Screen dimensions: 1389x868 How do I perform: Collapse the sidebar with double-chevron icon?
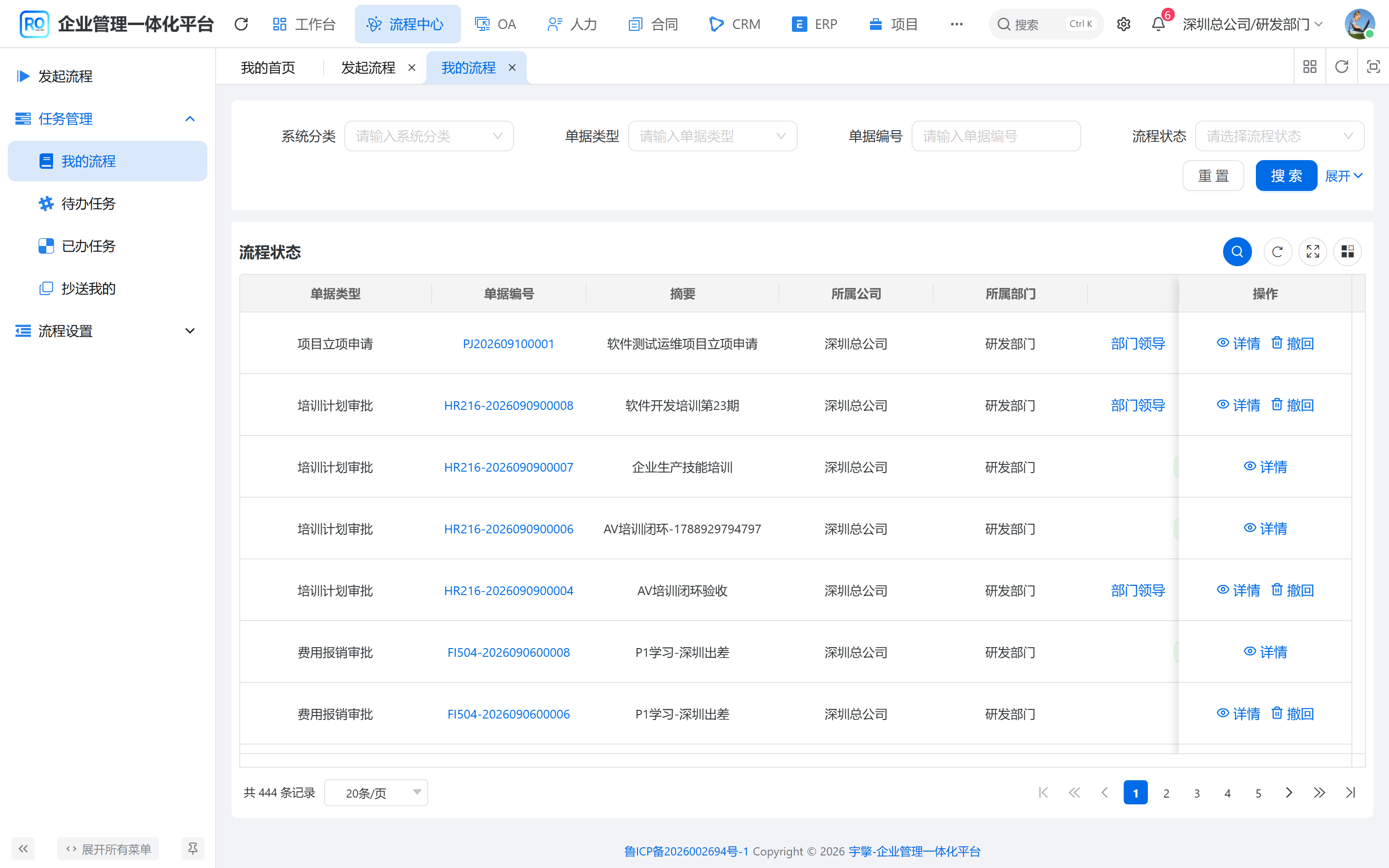[x=23, y=849]
